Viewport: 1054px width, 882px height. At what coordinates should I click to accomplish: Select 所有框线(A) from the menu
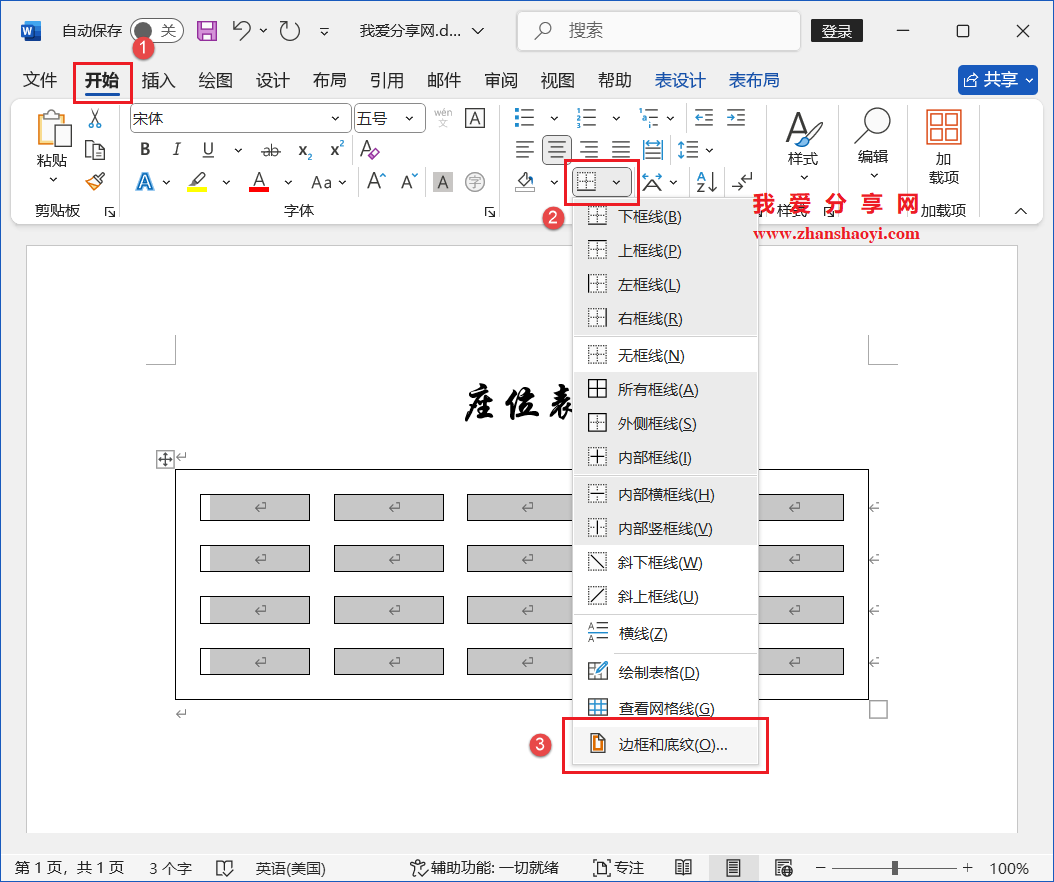click(x=665, y=390)
